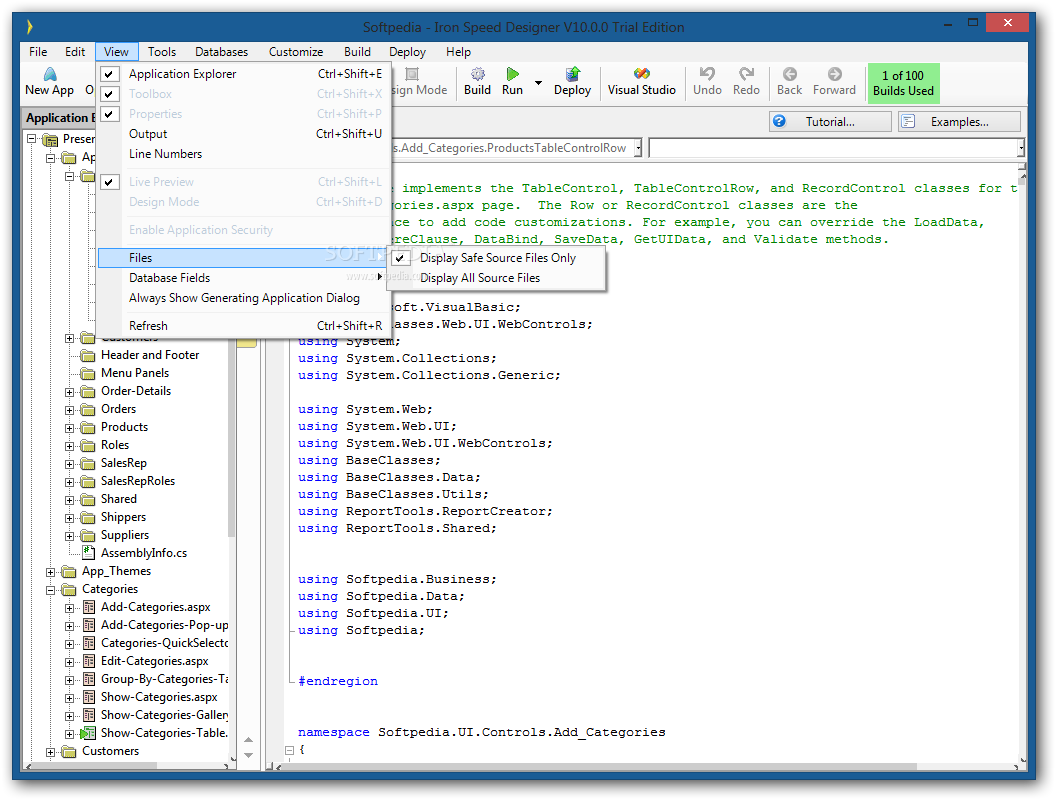Expand the SalesRepRoles folder node
This screenshot has height=800, width=1056.
pyautogui.click(x=69, y=482)
